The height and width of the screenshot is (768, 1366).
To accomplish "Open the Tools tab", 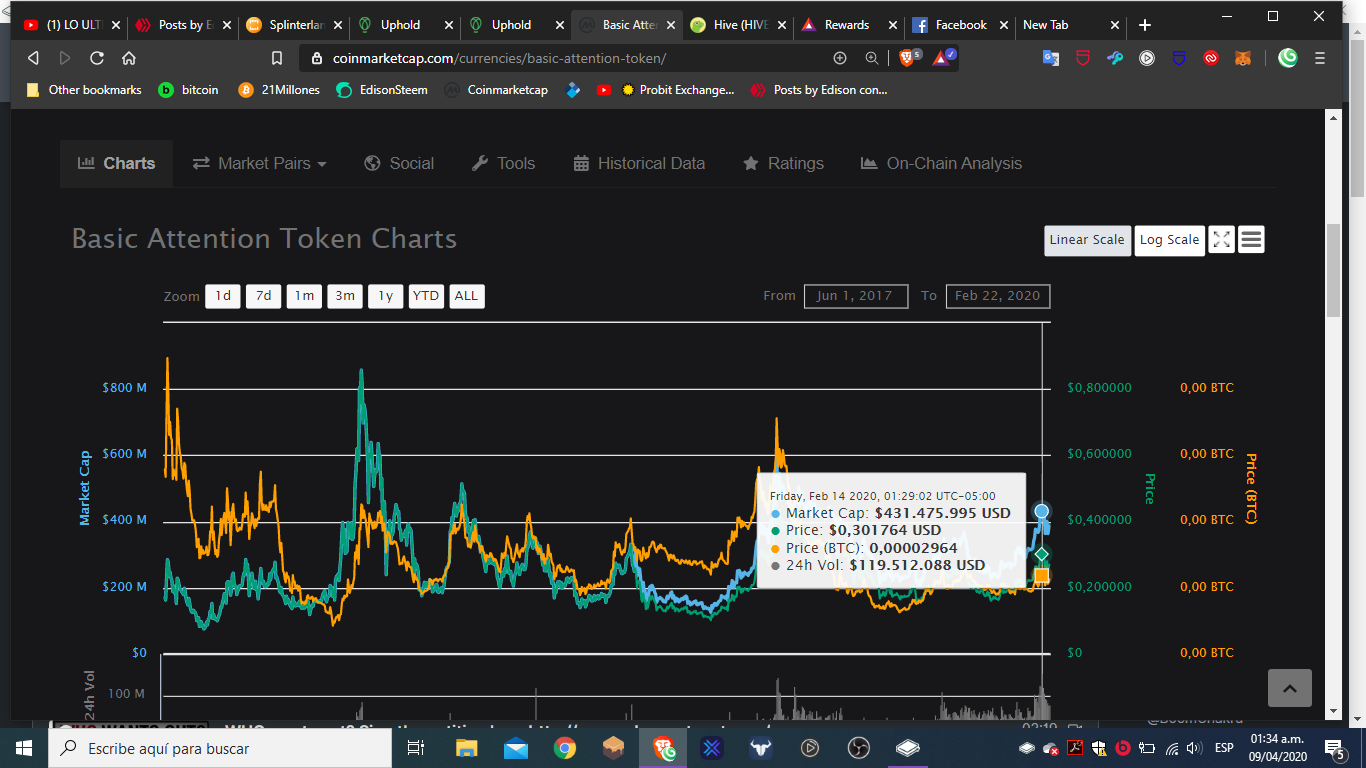I will (x=503, y=163).
